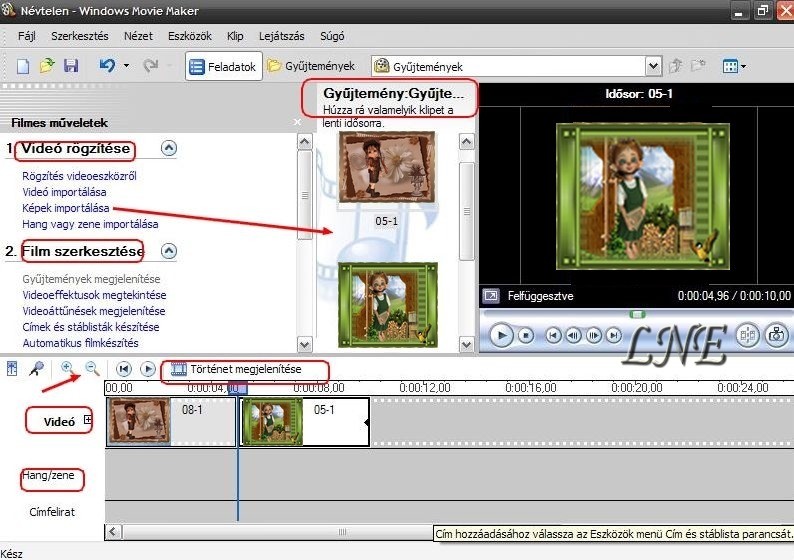The width and height of the screenshot is (794, 560).
Task: Jump back with the preview back button
Action: point(553,335)
